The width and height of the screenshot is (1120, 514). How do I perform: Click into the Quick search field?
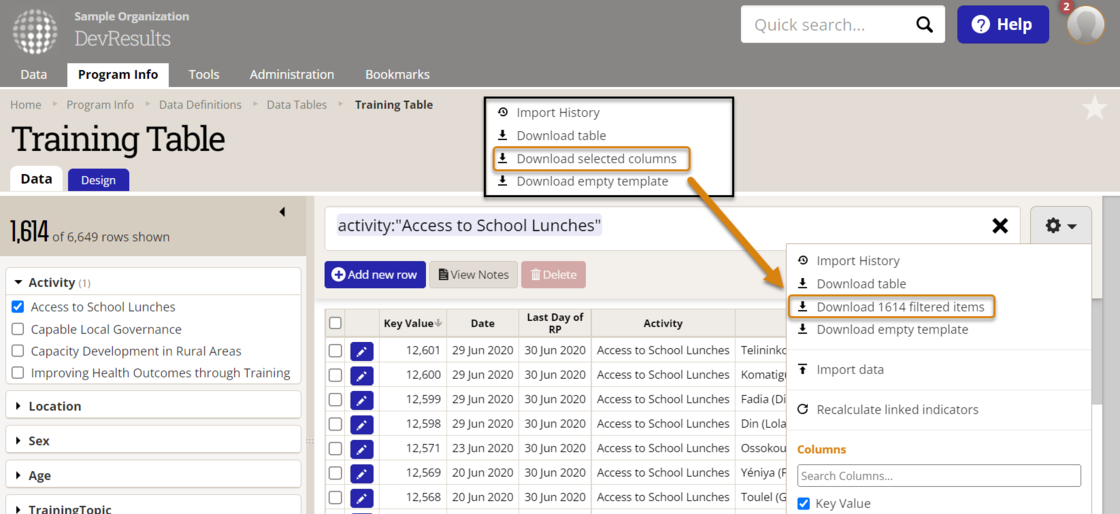pos(829,25)
